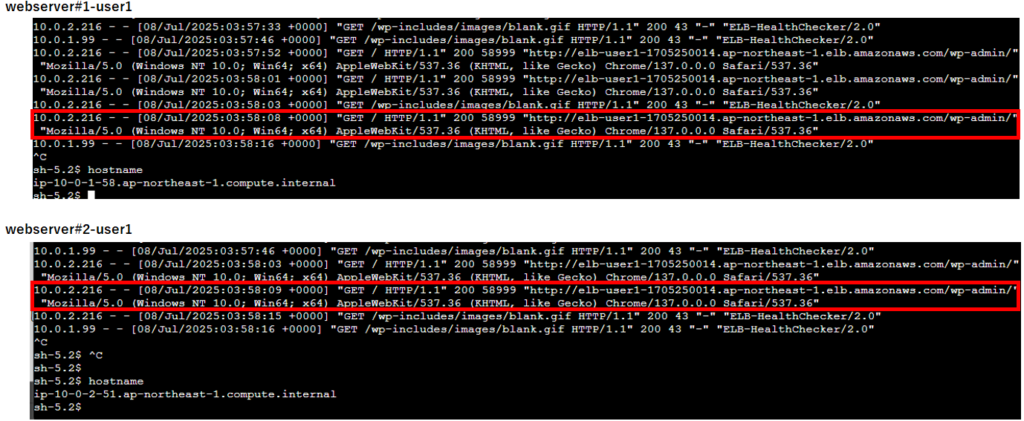
Task: Click the hostname command in second terminal
Action: 116,381
